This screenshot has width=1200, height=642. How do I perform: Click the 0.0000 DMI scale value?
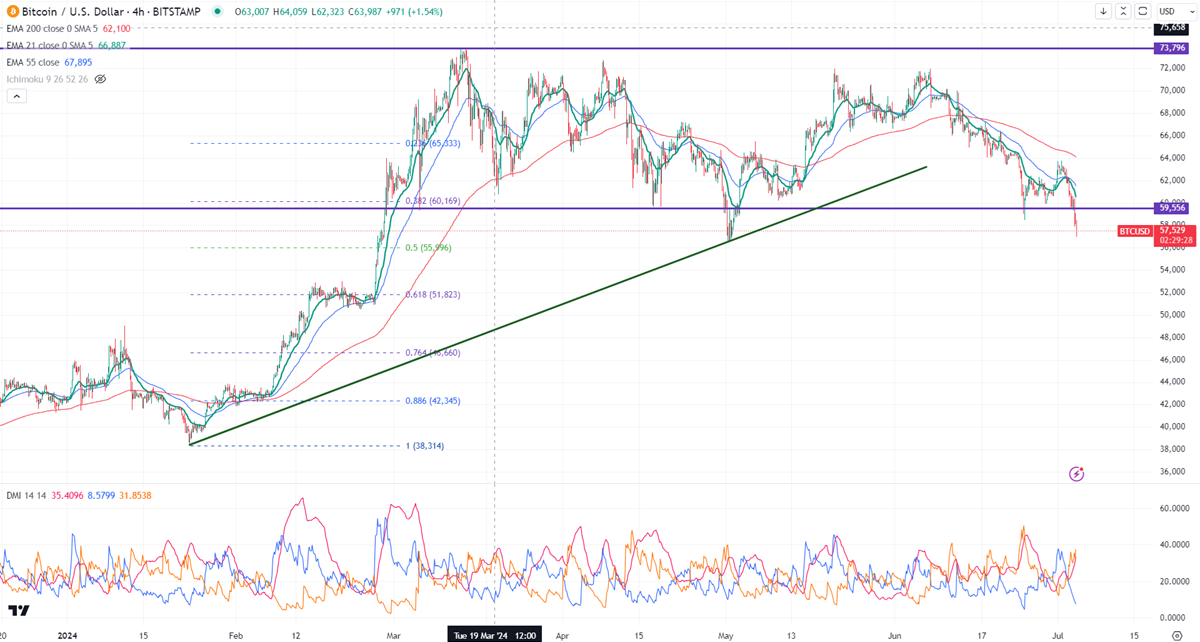(1174, 617)
